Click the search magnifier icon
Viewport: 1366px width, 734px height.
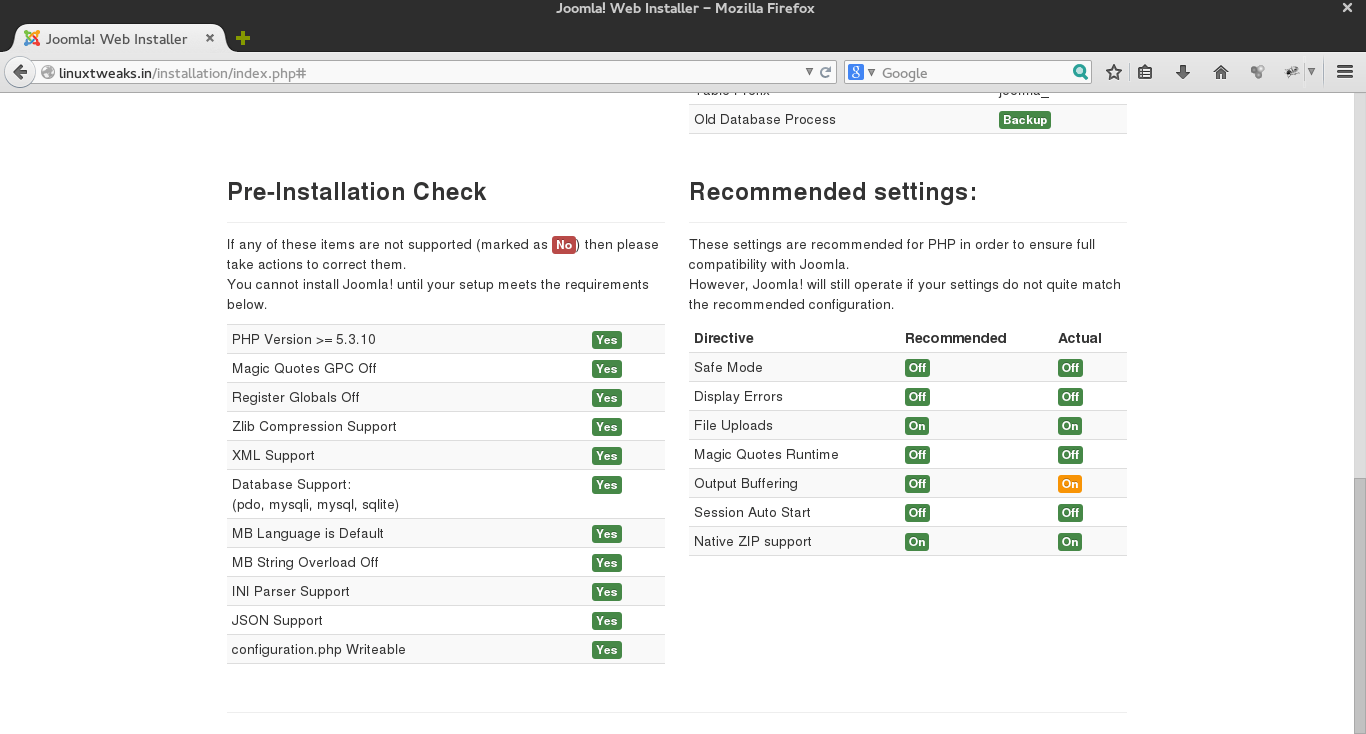coord(1080,72)
